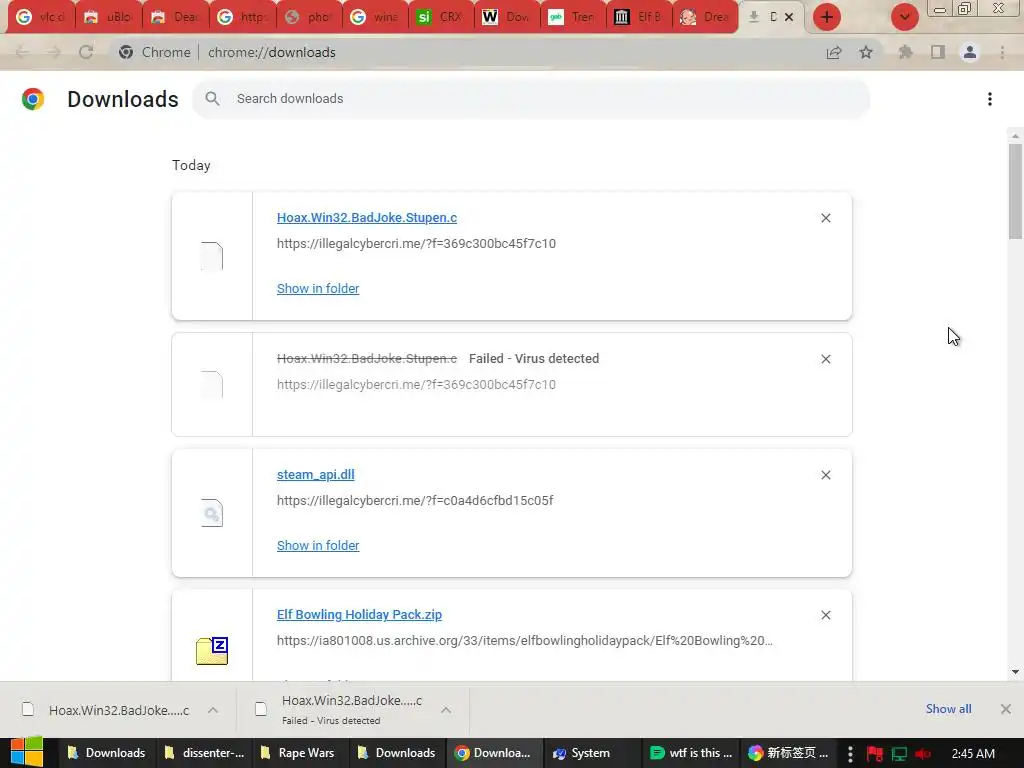
Task: Open the Extensions puzzle icon
Action: (x=906, y=52)
